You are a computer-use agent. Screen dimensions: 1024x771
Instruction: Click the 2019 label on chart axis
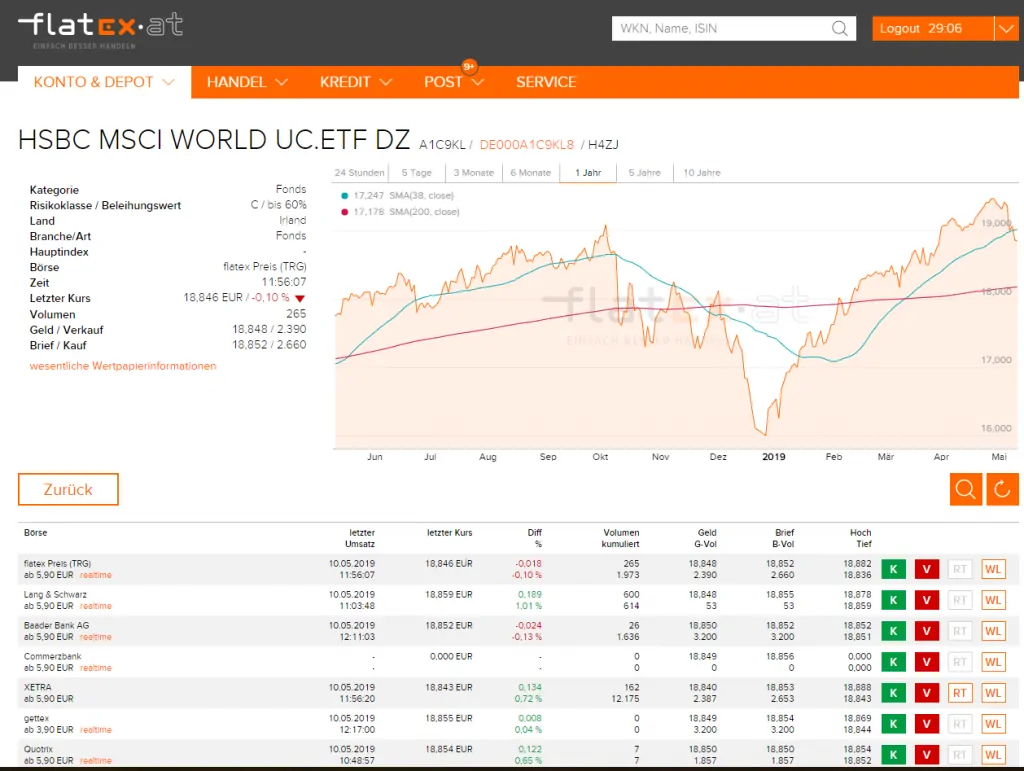[774, 457]
